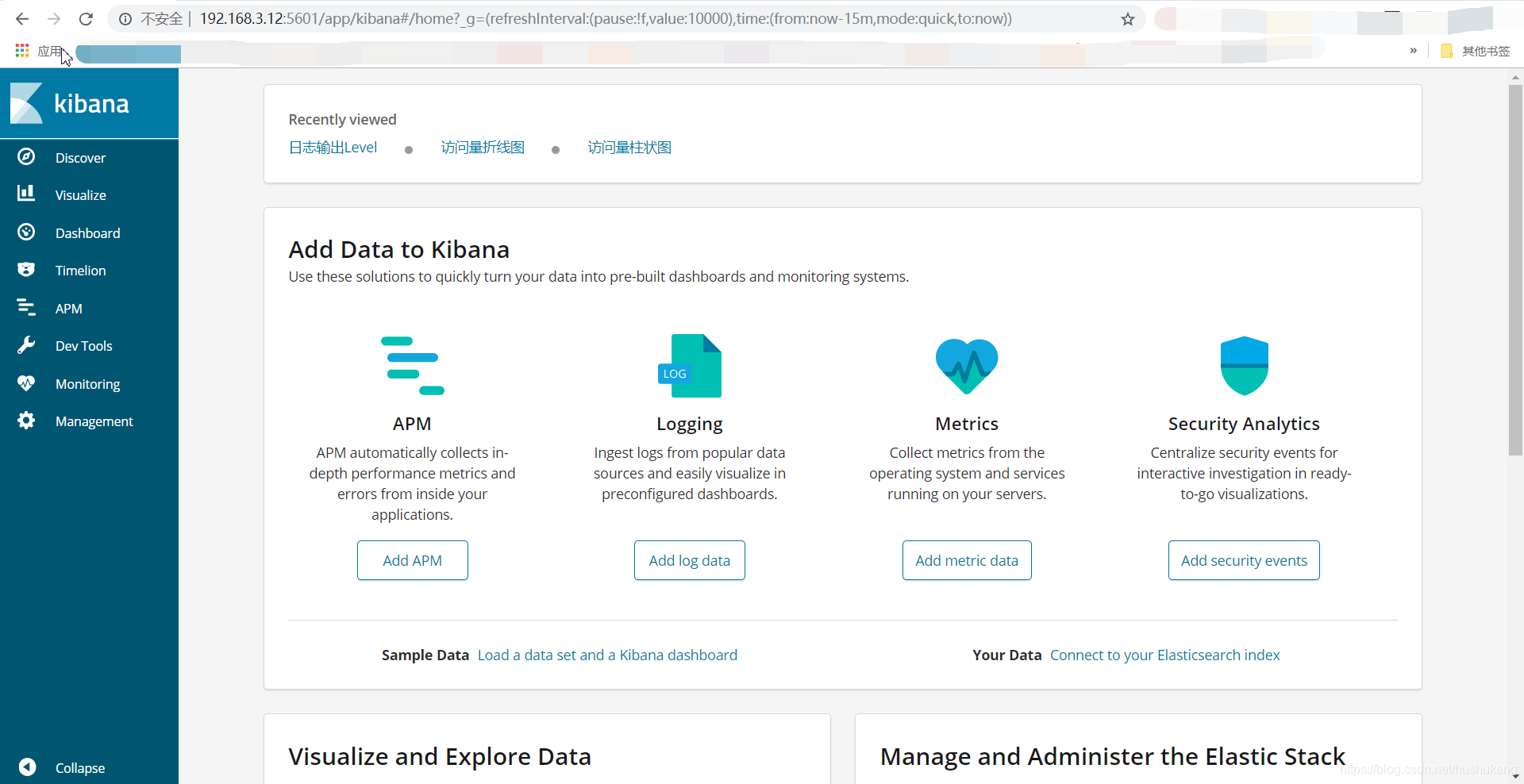The image size is (1524, 784).
Task: Click the Add APM button
Action: coord(412,560)
